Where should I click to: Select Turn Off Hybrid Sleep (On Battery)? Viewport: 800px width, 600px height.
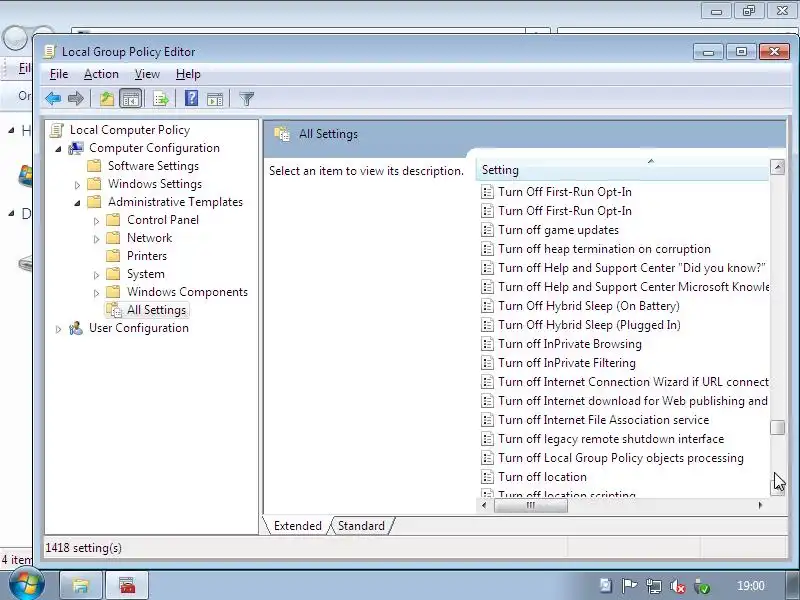tap(589, 306)
